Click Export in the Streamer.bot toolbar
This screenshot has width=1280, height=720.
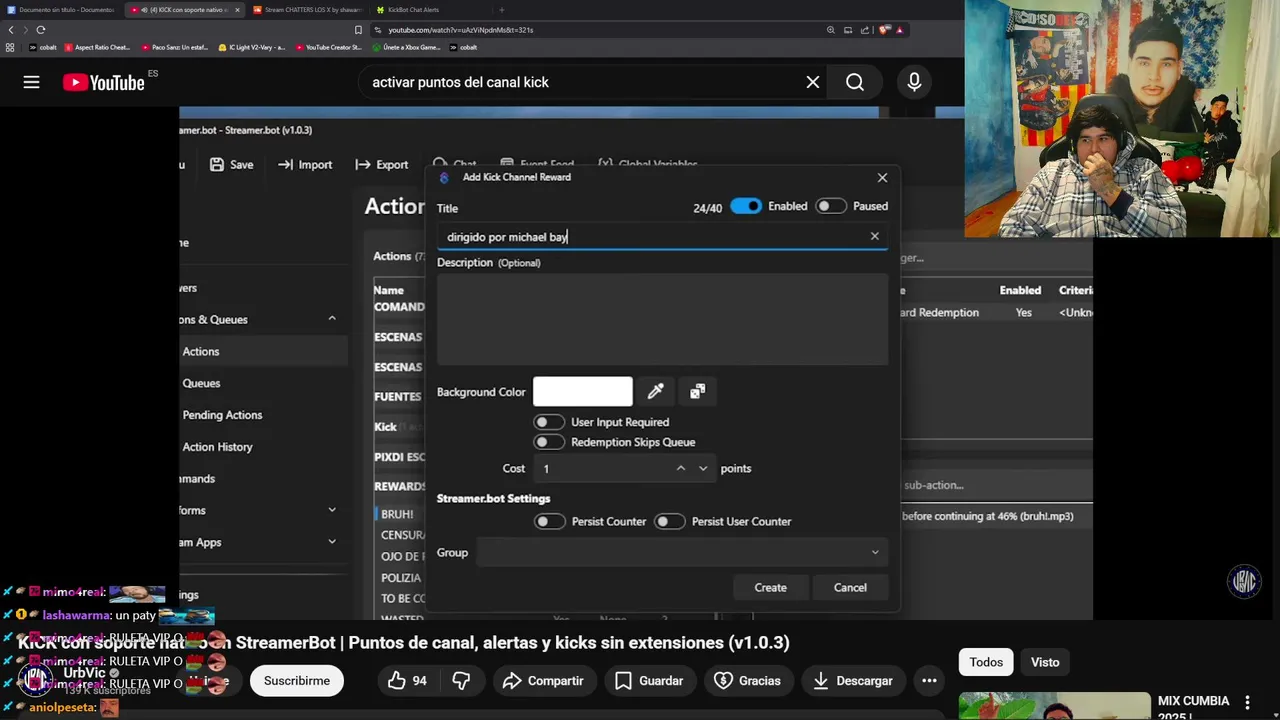381,165
